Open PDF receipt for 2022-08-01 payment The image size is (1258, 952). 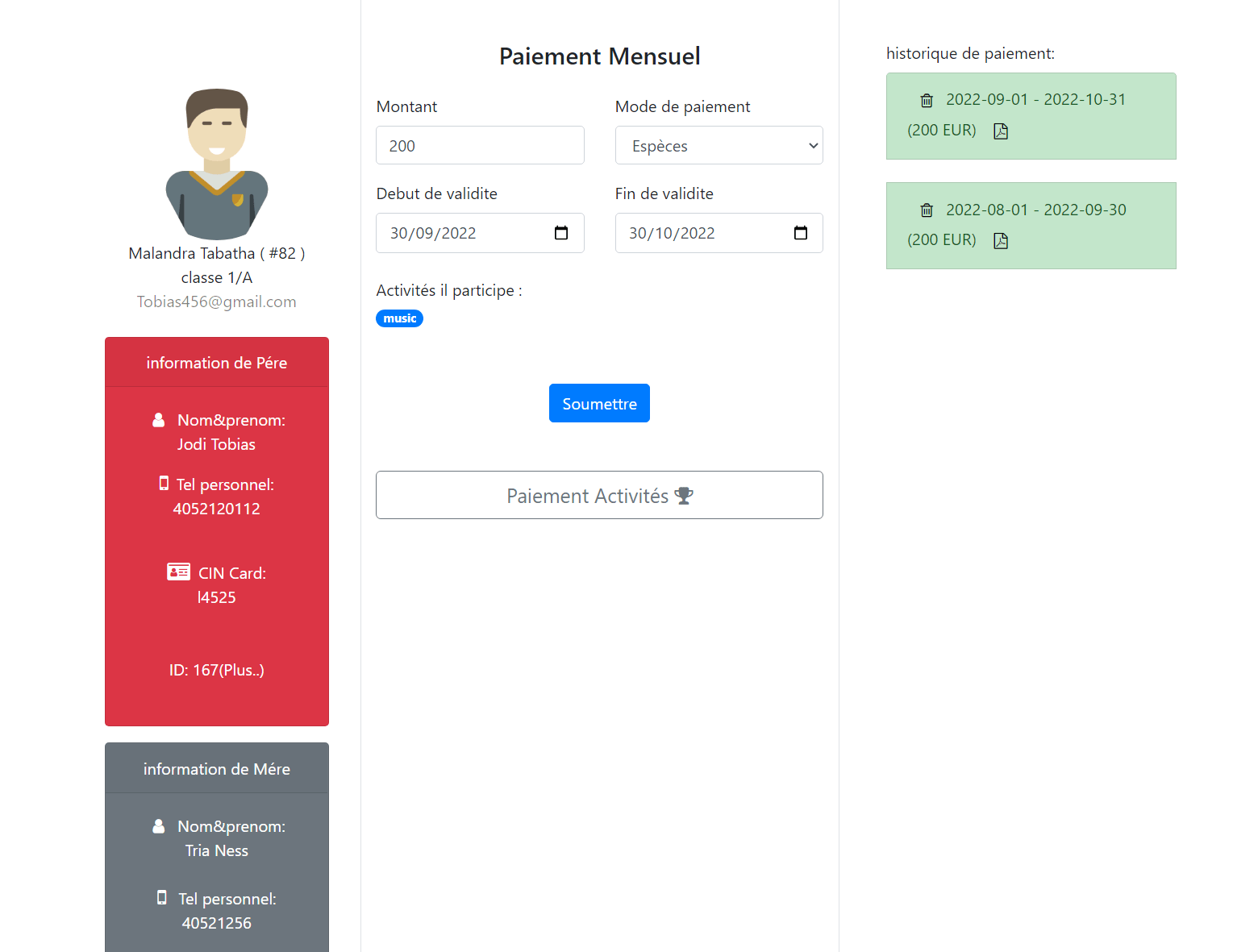[x=1001, y=241]
